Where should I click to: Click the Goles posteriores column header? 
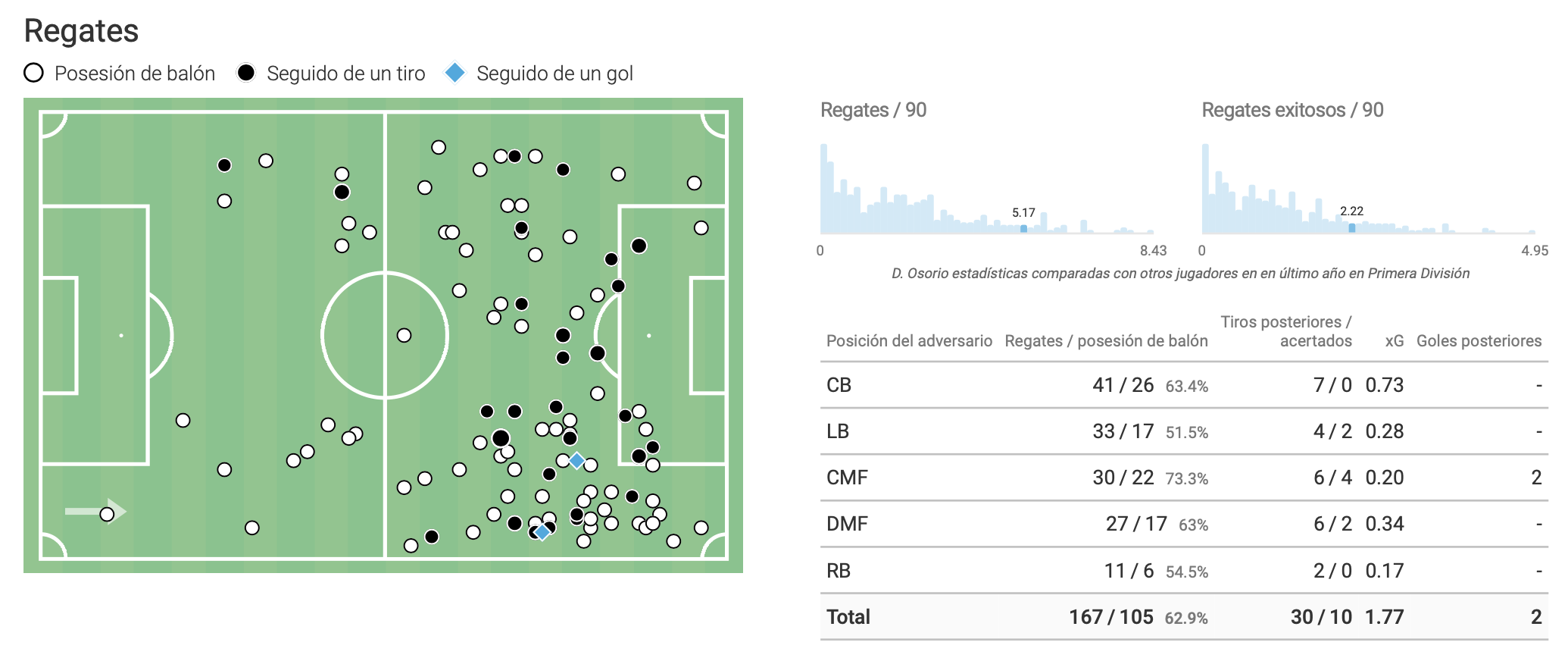(x=1479, y=341)
